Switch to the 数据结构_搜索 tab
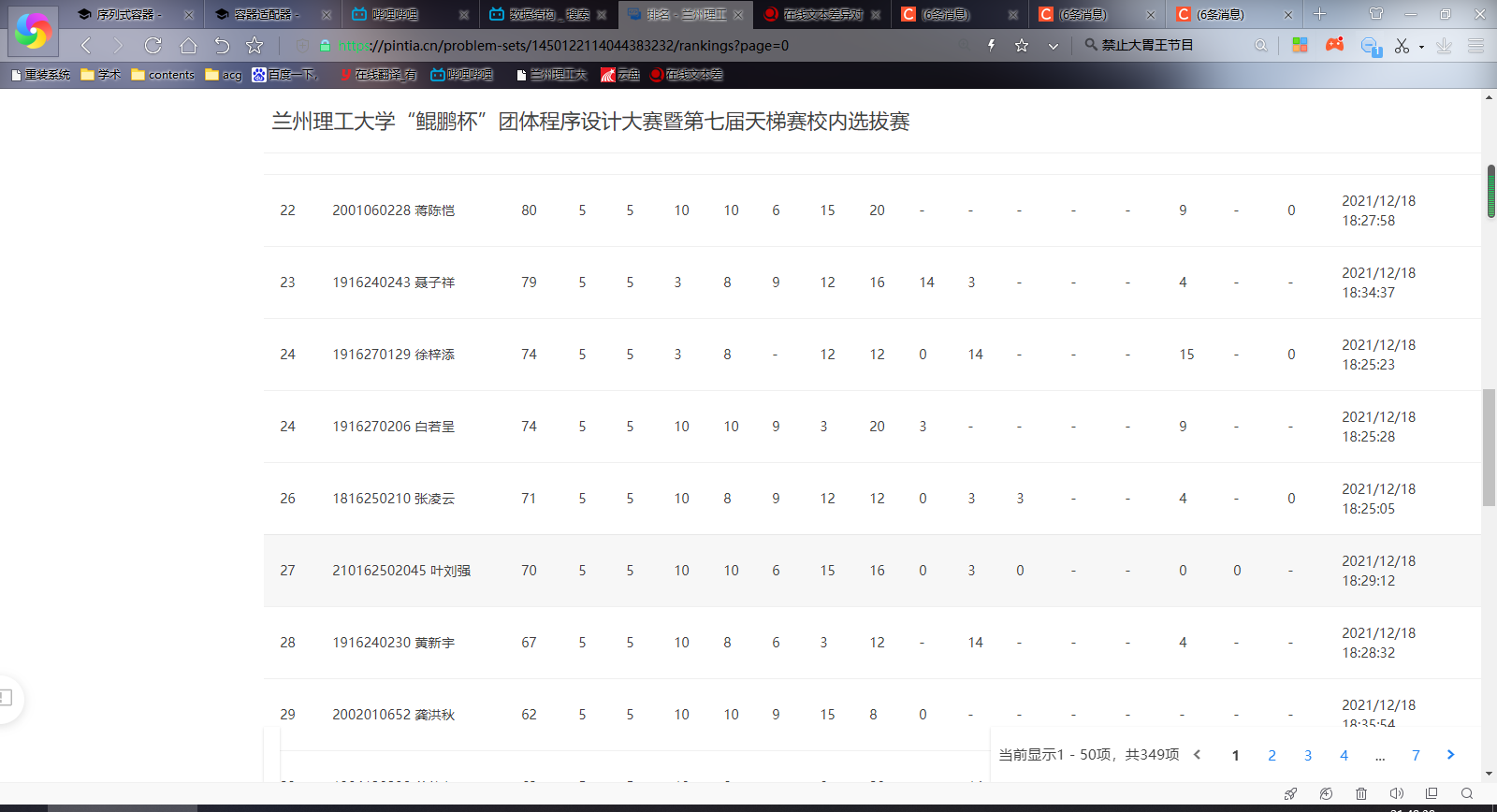 click(547, 15)
